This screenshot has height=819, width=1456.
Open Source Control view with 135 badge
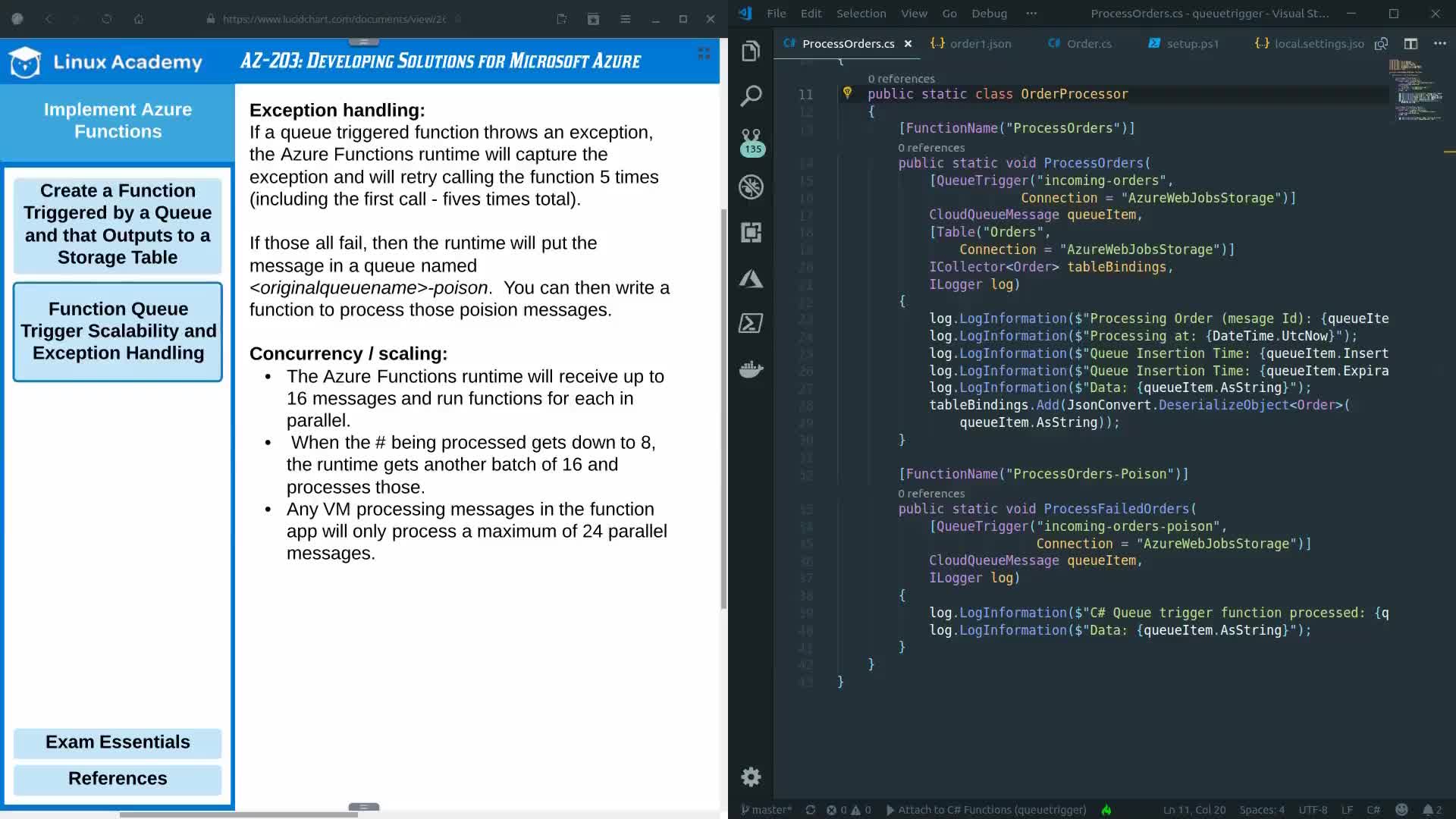pyautogui.click(x=751, y=141)
